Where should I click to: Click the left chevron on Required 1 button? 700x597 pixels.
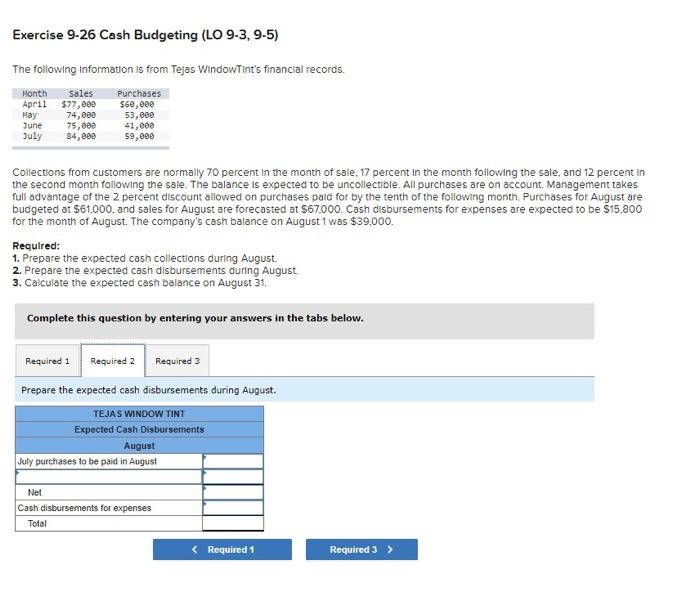click(x=194, y=549)
